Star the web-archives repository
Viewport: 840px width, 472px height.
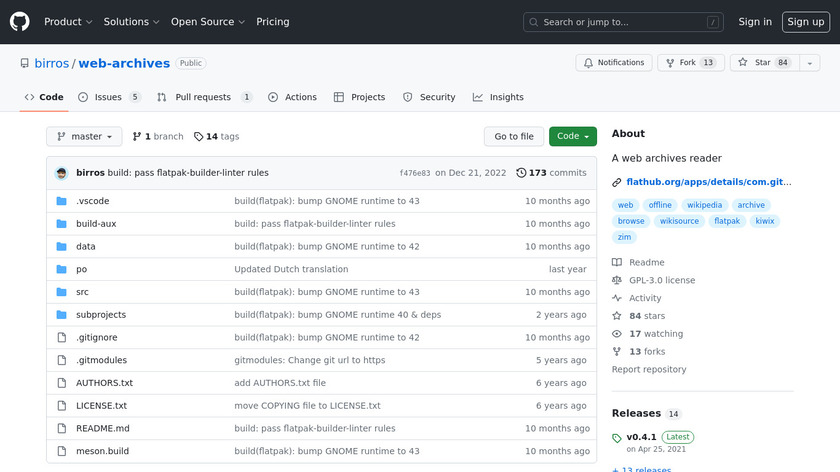coord(762,63)
